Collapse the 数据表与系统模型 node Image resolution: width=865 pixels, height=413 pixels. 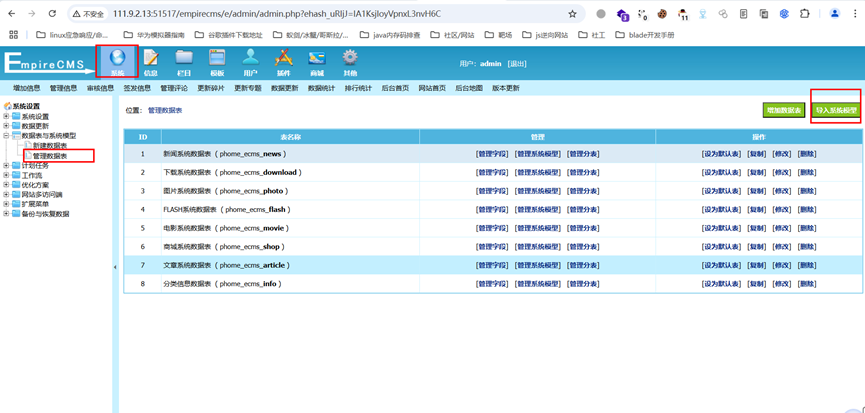click(6, 136)
